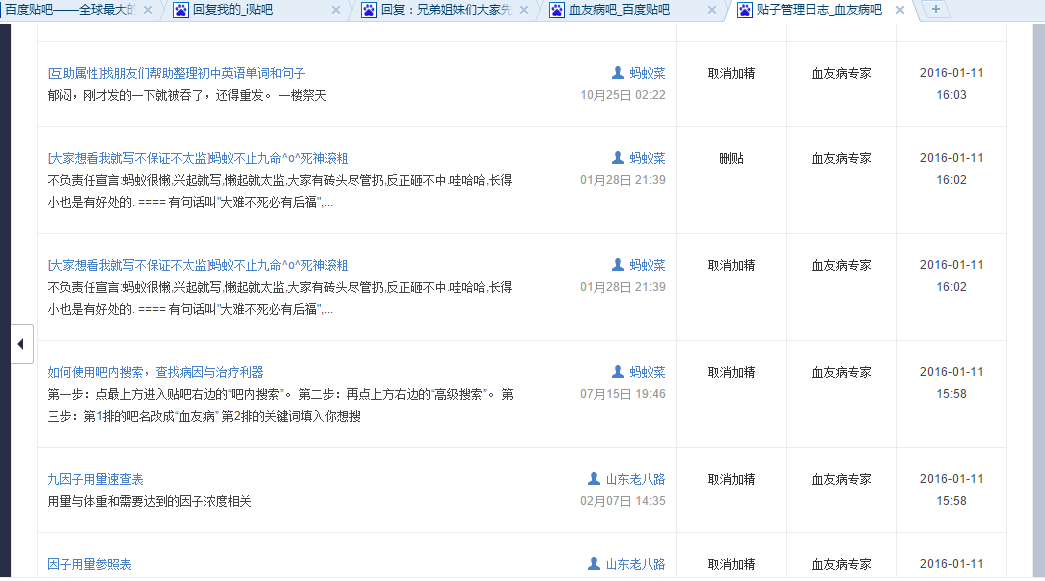The width and height of the screenshot is (1045, 581).
Task: Click post time 07月15日 19:46
Action: pyautogui.click(x=622, y=394)
